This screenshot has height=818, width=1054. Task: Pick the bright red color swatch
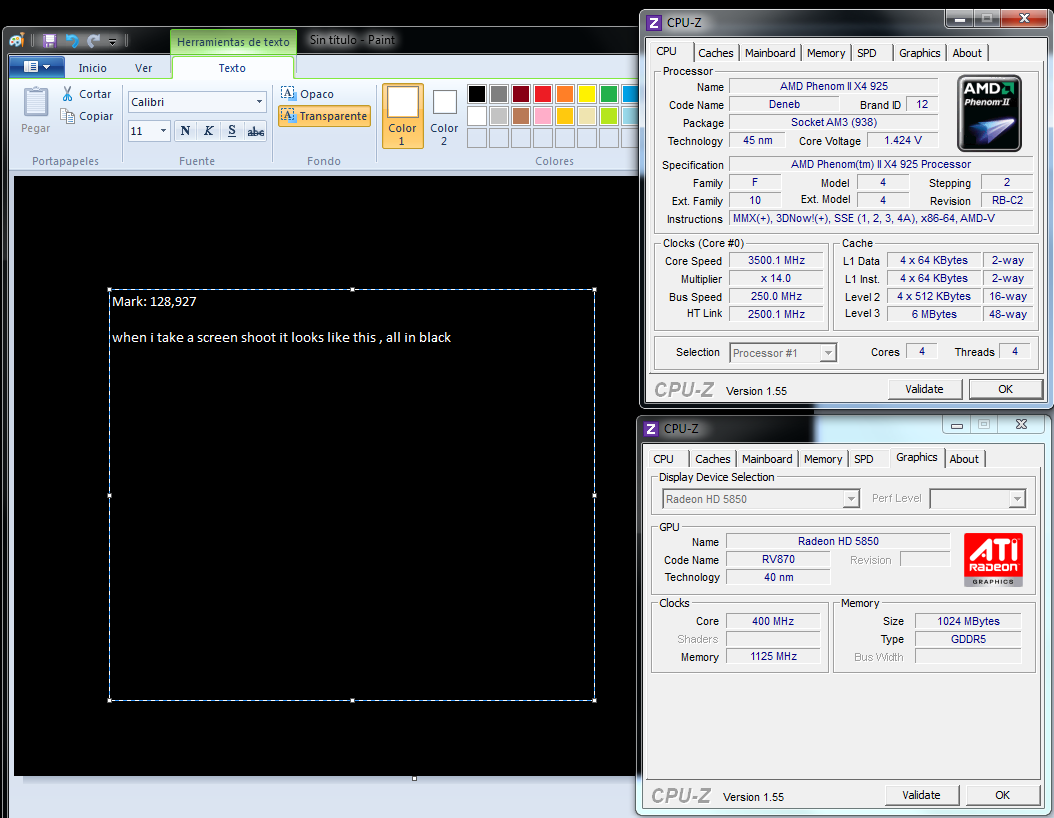click(543, 93)
